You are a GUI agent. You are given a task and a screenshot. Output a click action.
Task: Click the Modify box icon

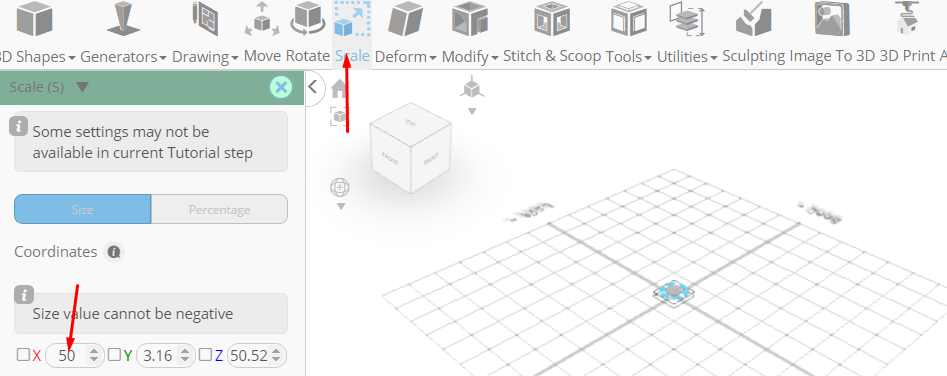[x=469, y=19]
